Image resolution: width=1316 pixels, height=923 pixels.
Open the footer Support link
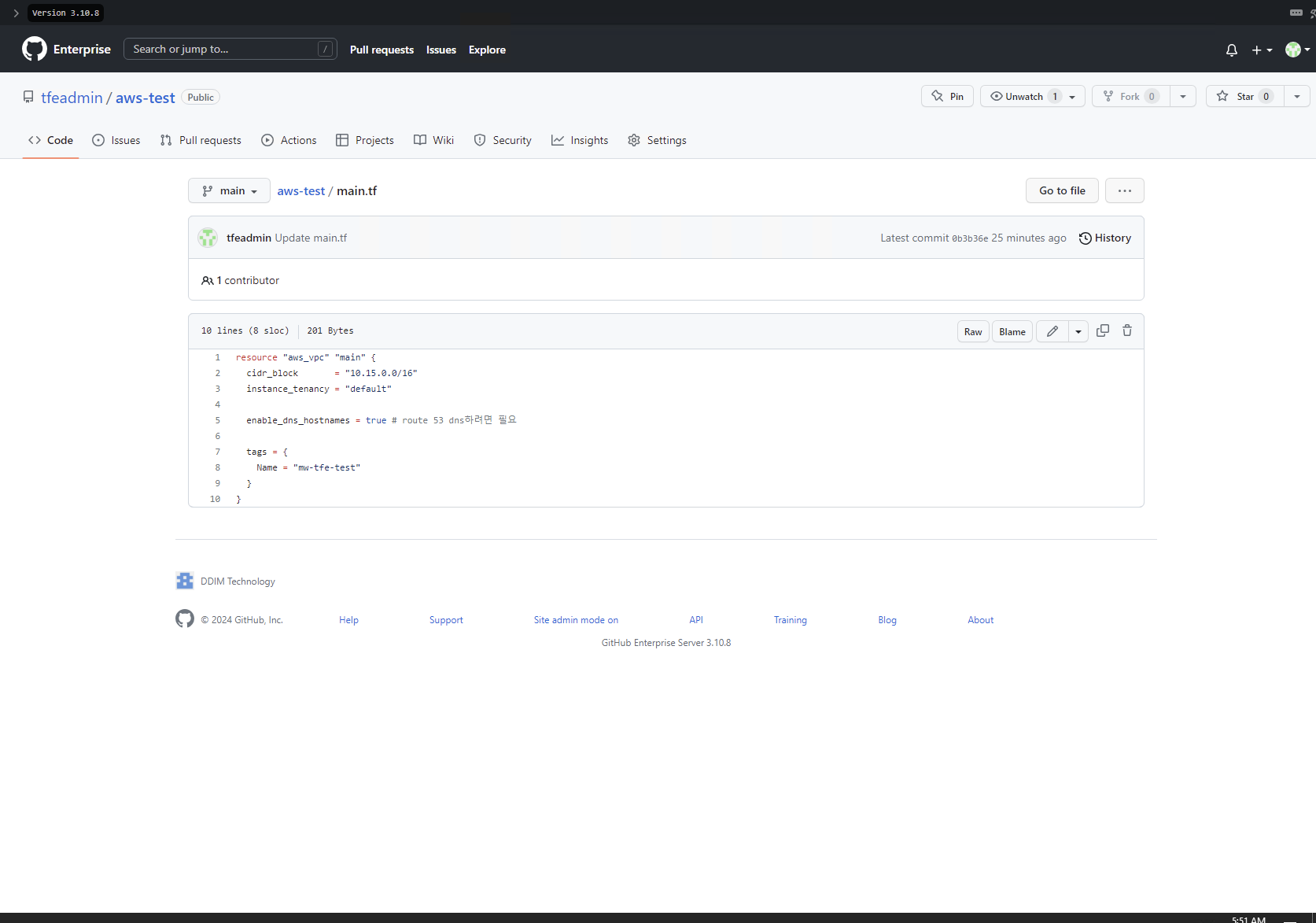coord(446,620)
